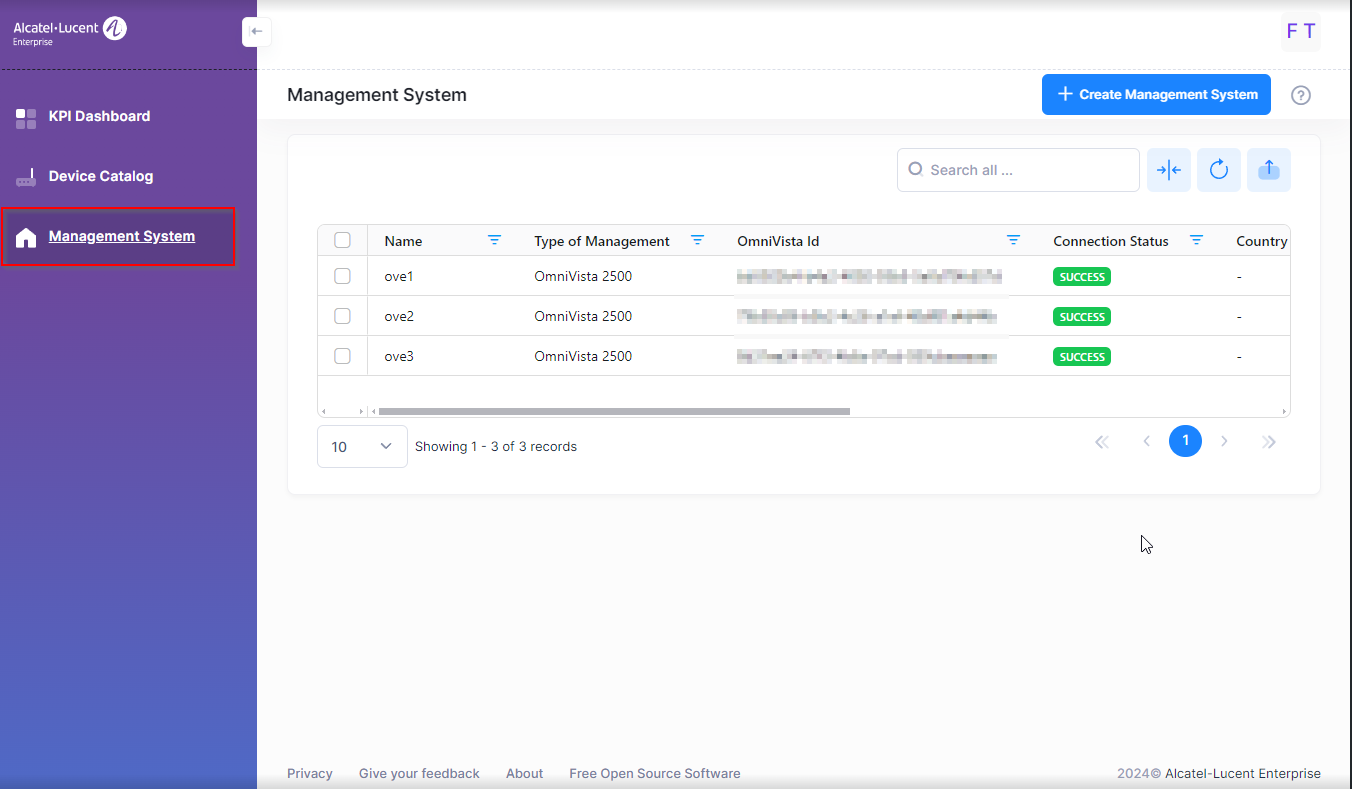Open the Give your feedback link
1352x789 pixels.
click(x=419, y=773)
